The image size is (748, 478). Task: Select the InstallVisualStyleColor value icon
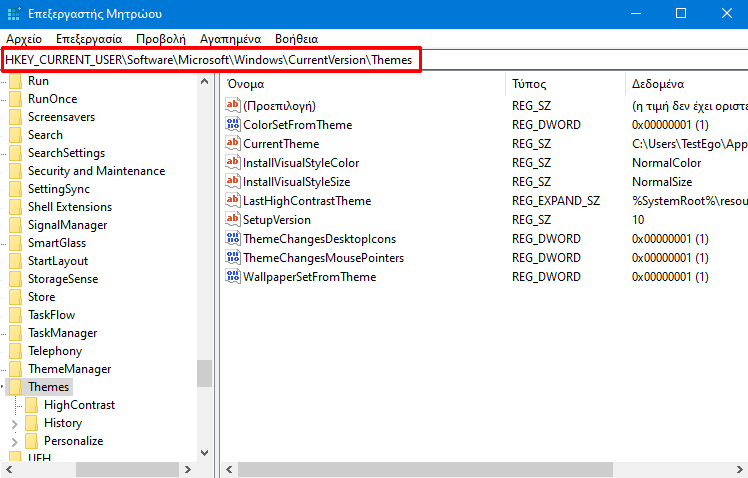point(233,162)
